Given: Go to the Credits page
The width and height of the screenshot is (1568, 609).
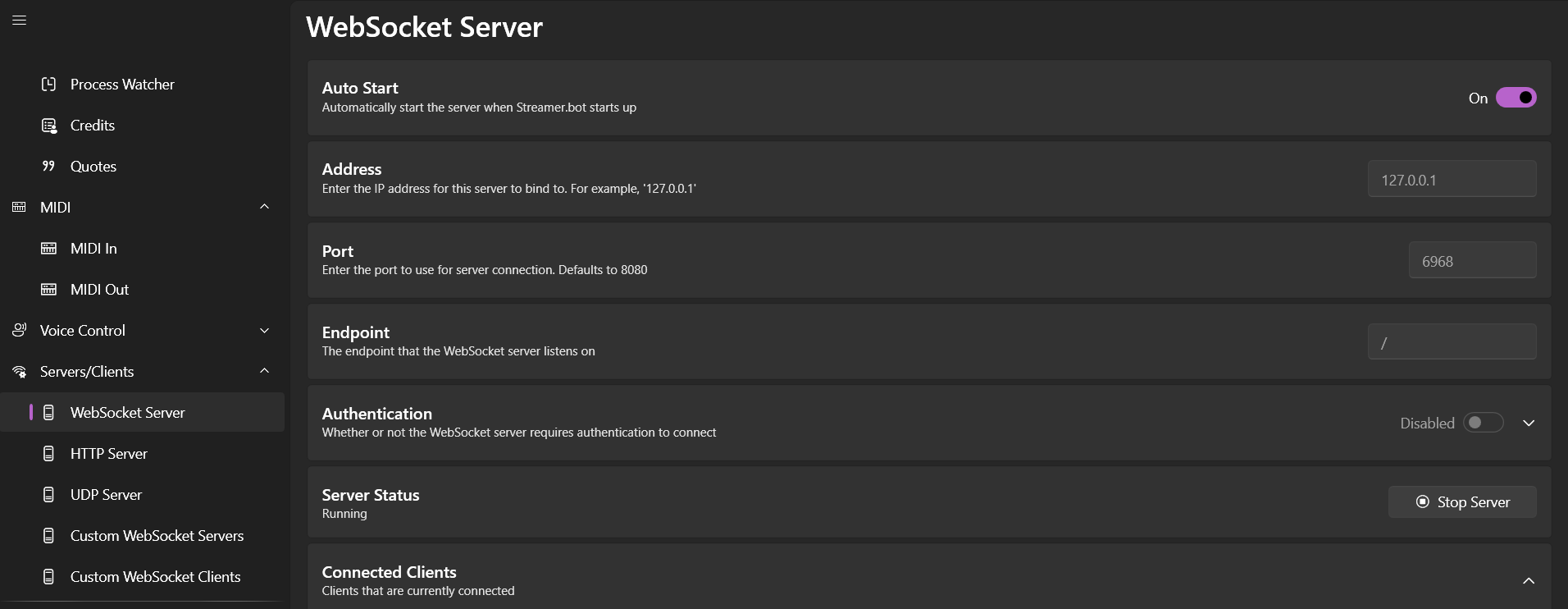Looking at the screenshot, I should coord(143,126).
